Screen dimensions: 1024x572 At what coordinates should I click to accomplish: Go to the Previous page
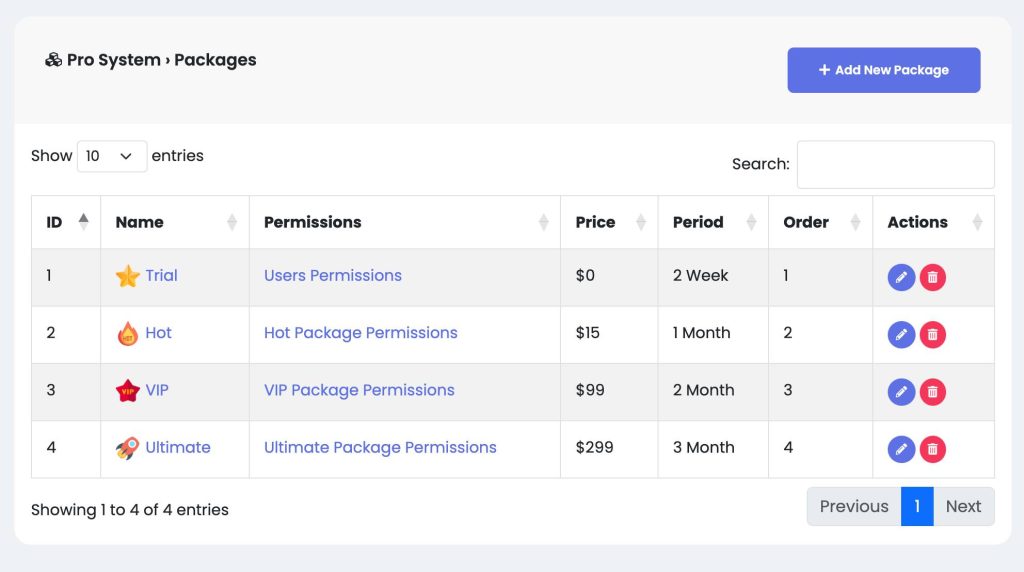854,507
